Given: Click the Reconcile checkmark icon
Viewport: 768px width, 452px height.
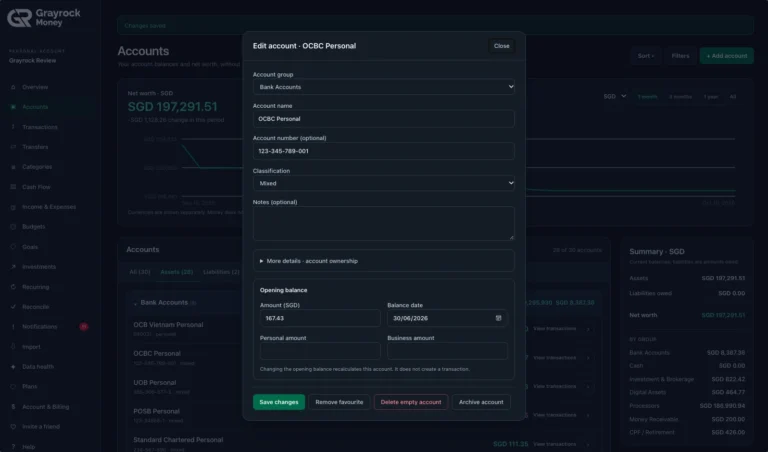Looking at the screenshot, I should point(13,307).
